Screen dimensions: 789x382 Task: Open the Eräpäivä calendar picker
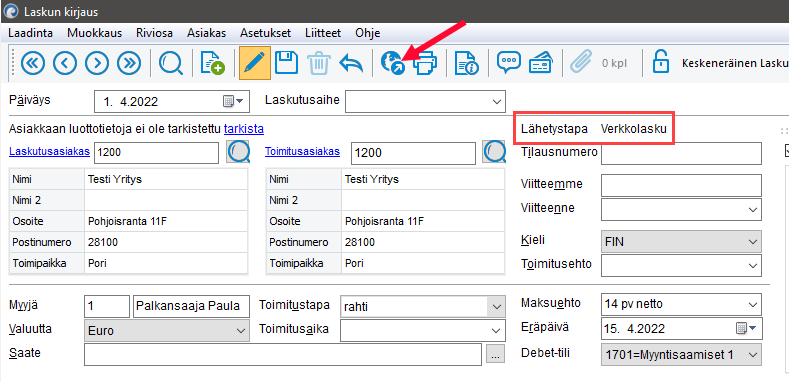pyautogui.click(x=746, y=329)
